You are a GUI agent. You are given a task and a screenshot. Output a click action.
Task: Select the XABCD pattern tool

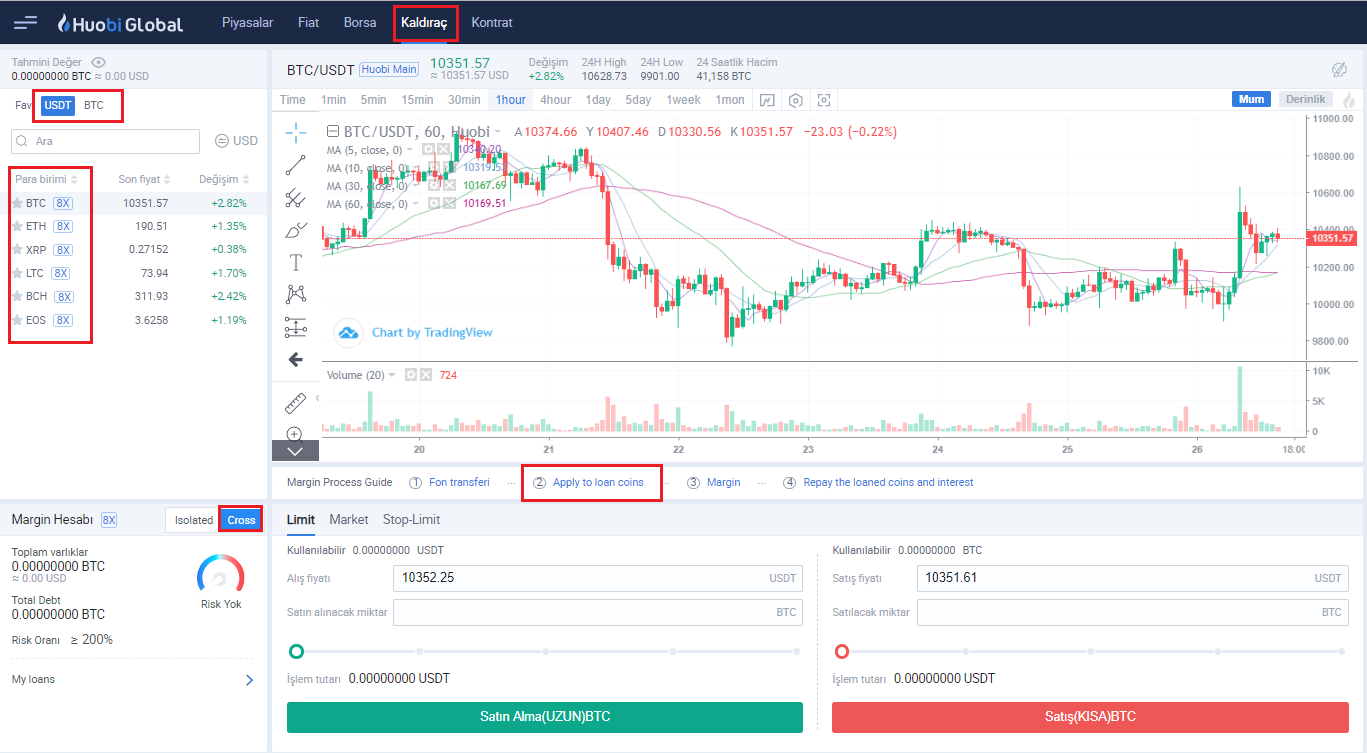[x=295, y=294]
